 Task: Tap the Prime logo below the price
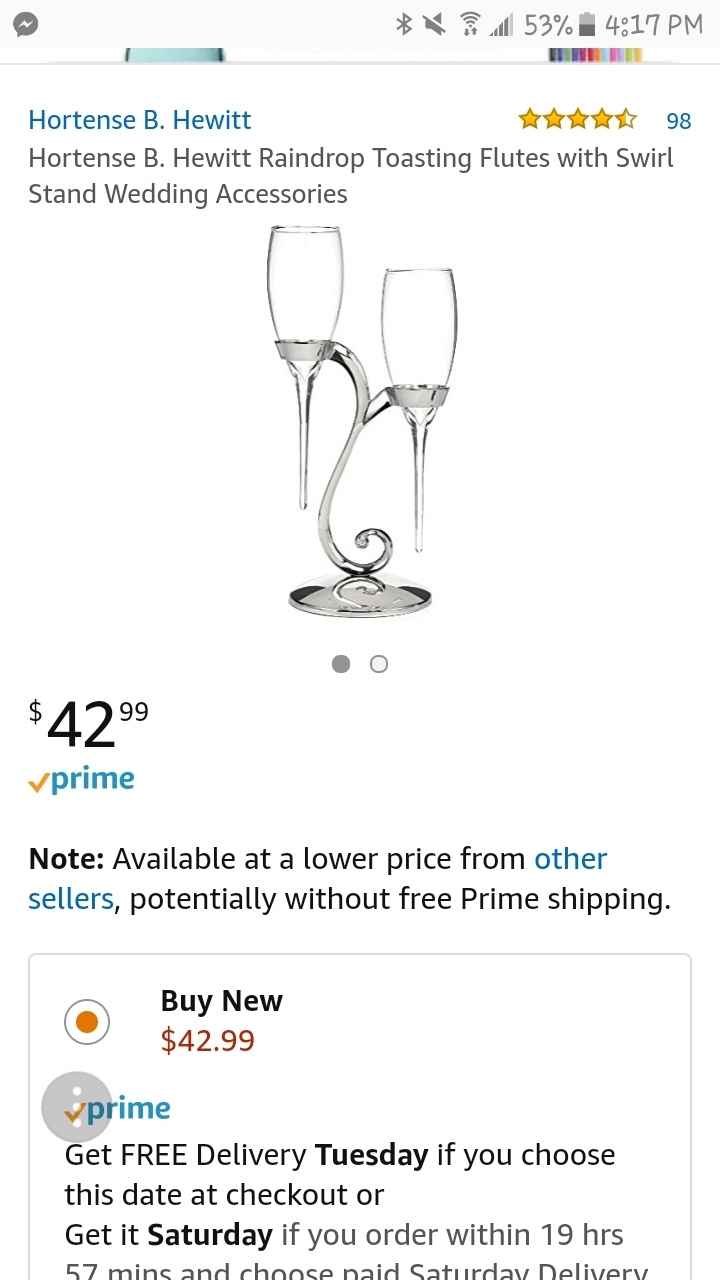tap(82, 780)
